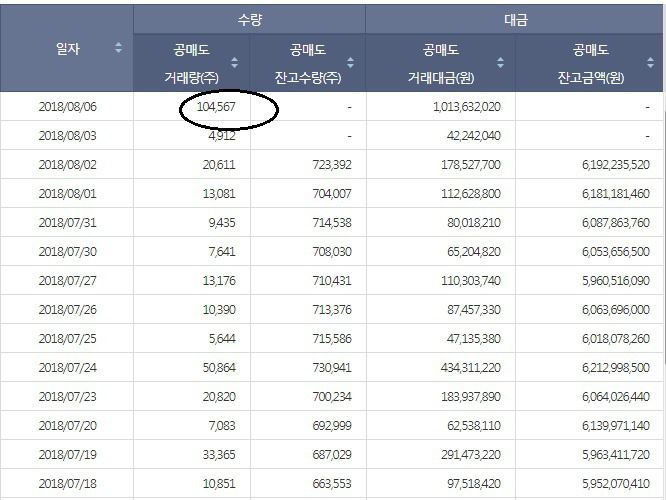Screen dimensions: 666x500
Task: Select amount 97,518,420
Action: click(x=474, y=483)
